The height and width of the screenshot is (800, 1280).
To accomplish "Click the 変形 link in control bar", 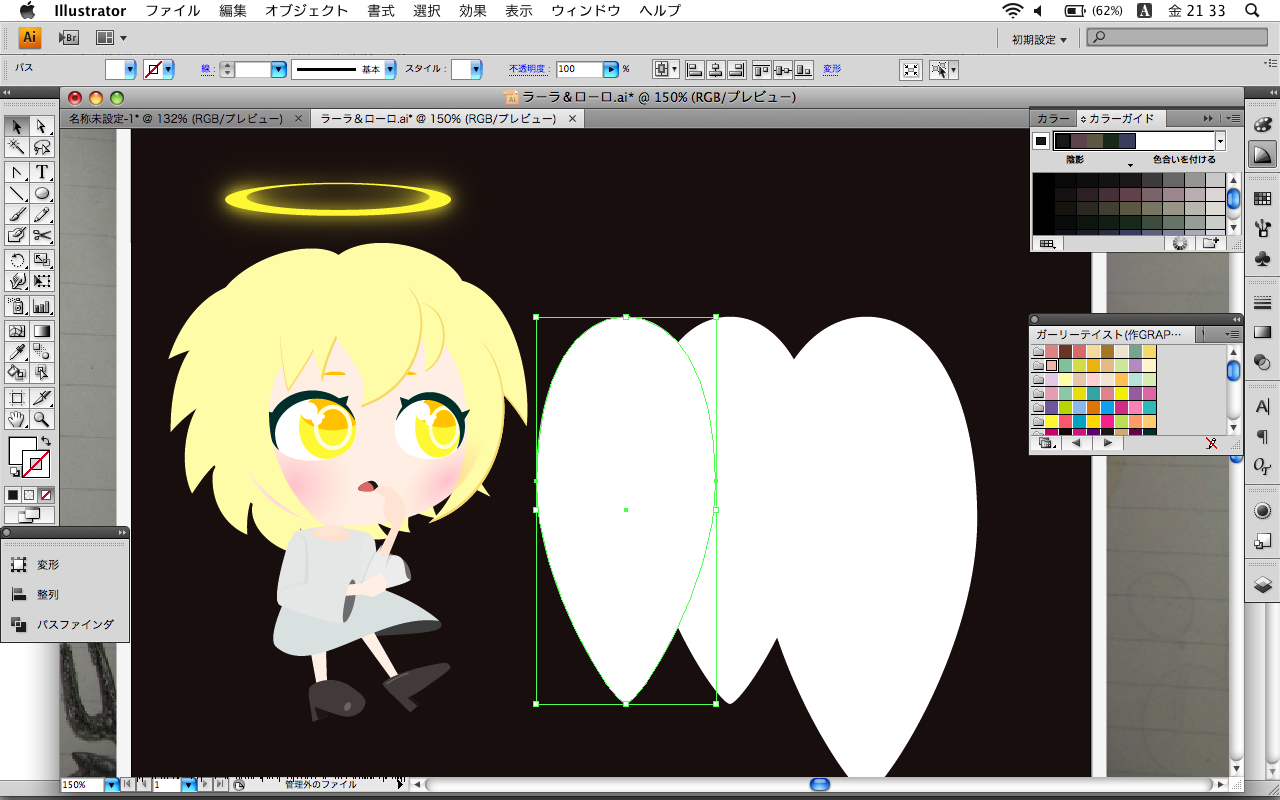I will [x=832, y=69].
